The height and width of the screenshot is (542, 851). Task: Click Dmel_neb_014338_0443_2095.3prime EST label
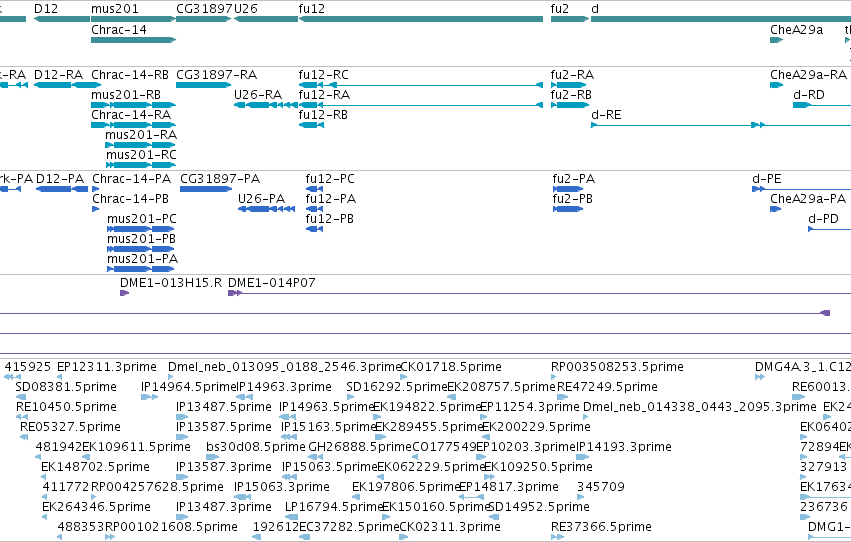tap(699, 407)
